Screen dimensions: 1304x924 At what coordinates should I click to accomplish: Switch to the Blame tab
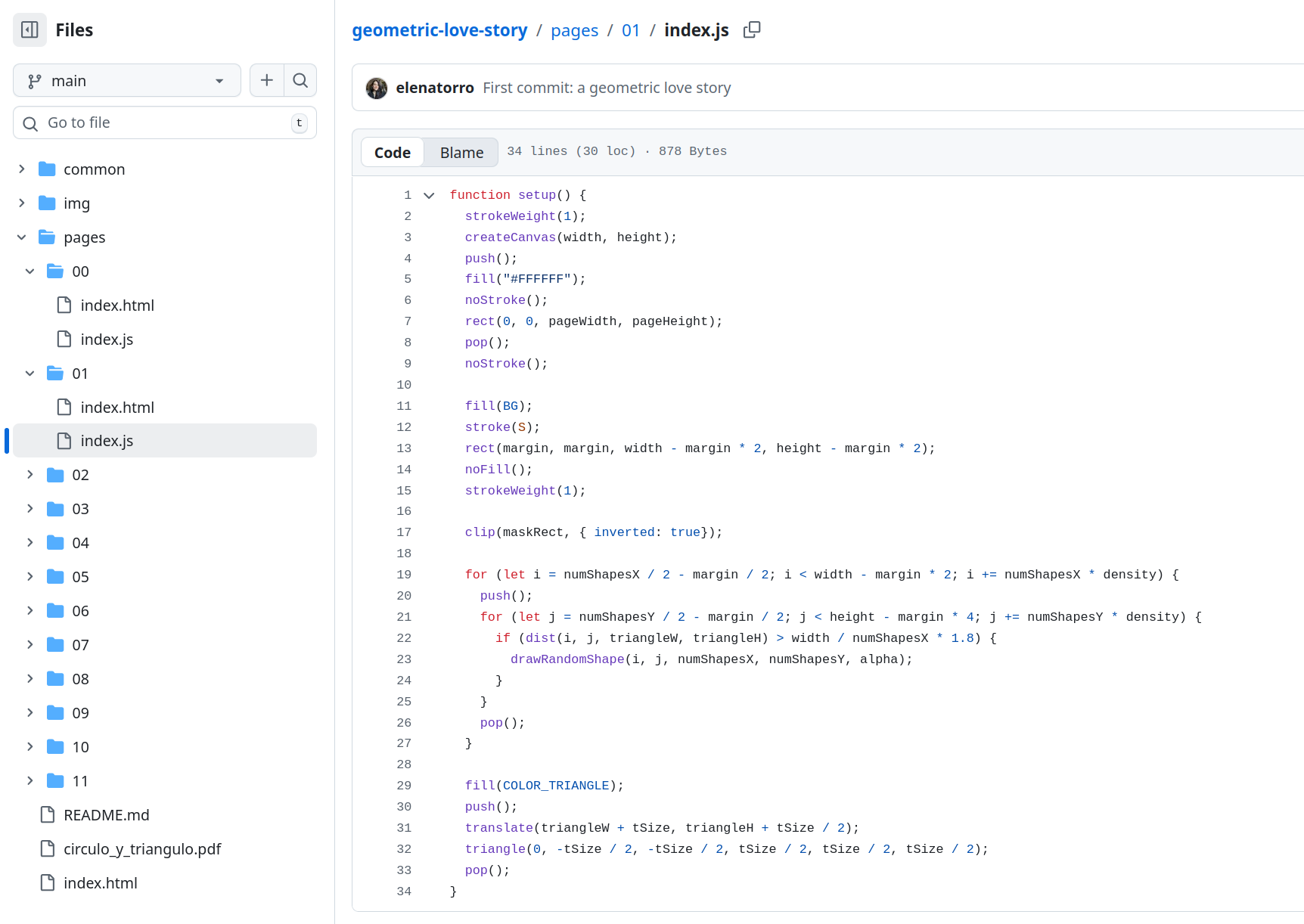[x=461, y=152]
